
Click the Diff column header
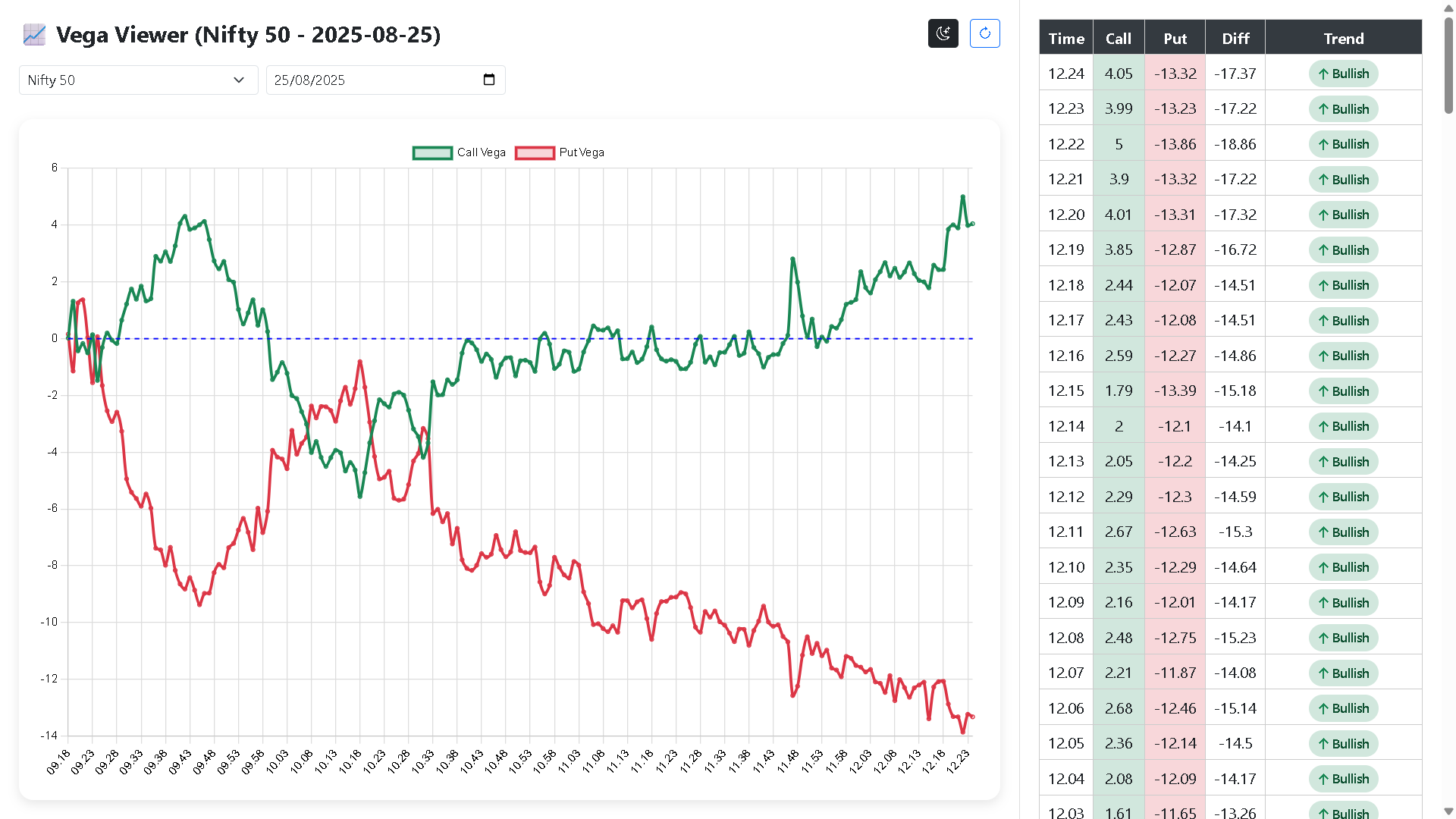tap(1235, 37)
